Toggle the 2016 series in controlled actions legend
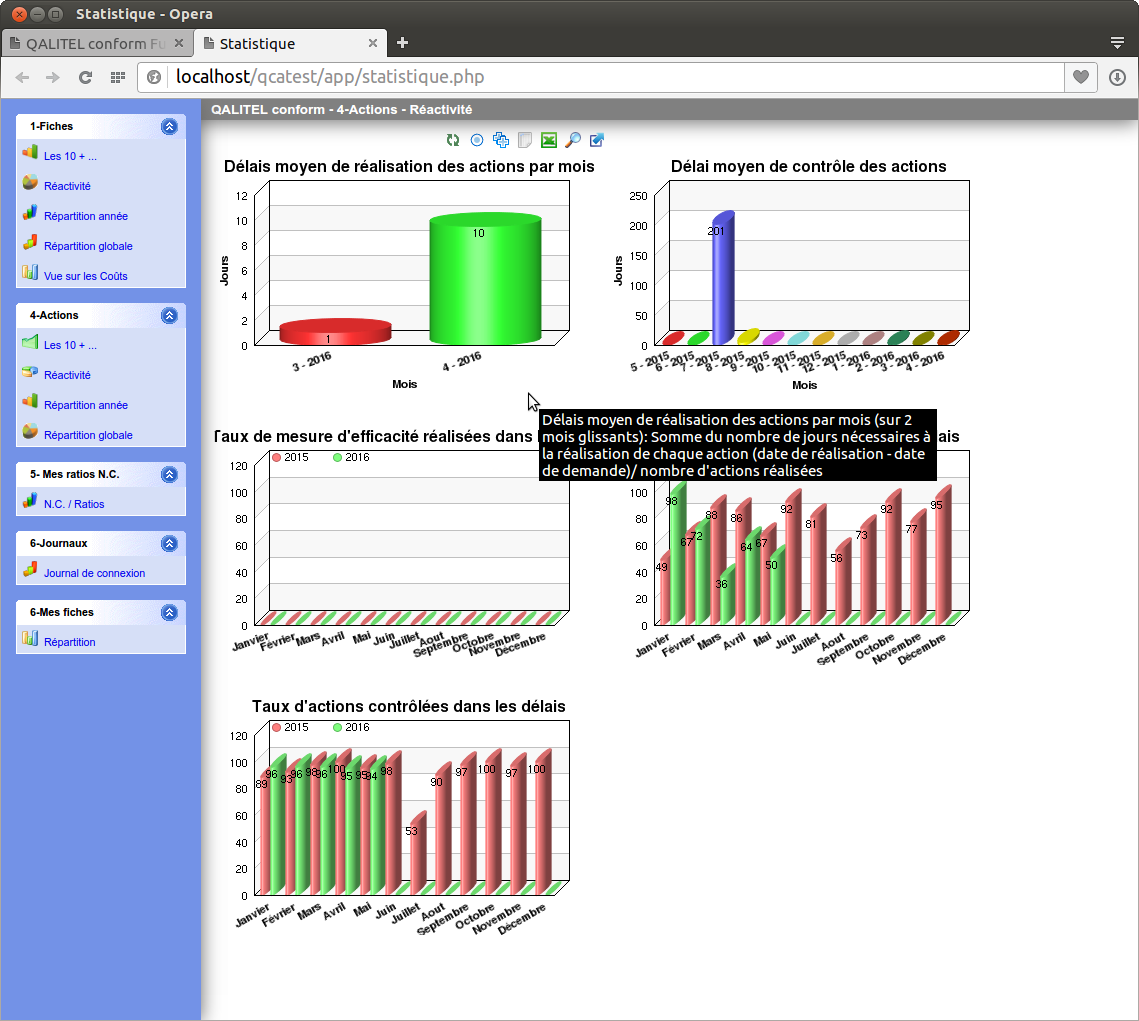This screenshot has height=1021, width=1139. click(x=352, y=727)
